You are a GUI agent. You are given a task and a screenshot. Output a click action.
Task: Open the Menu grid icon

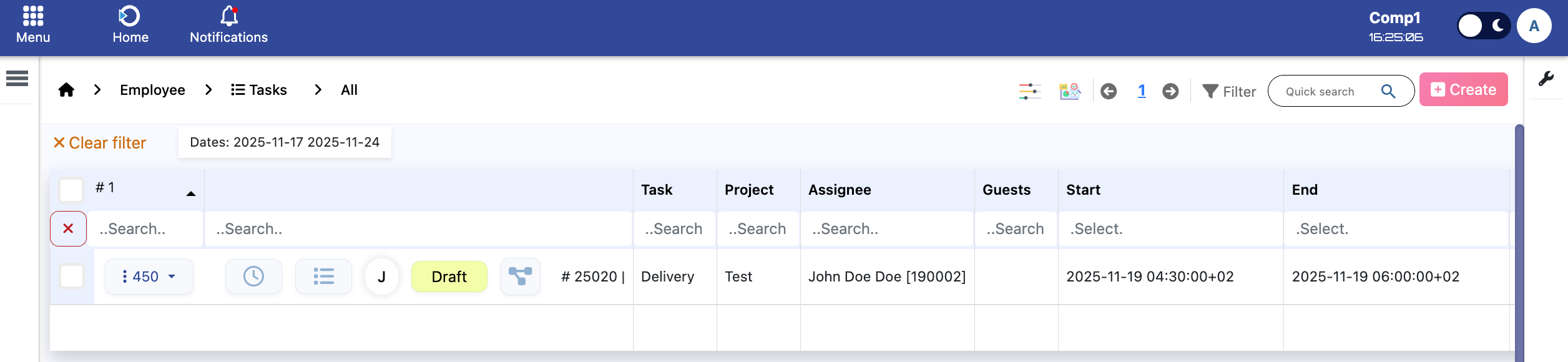point(32,25)
